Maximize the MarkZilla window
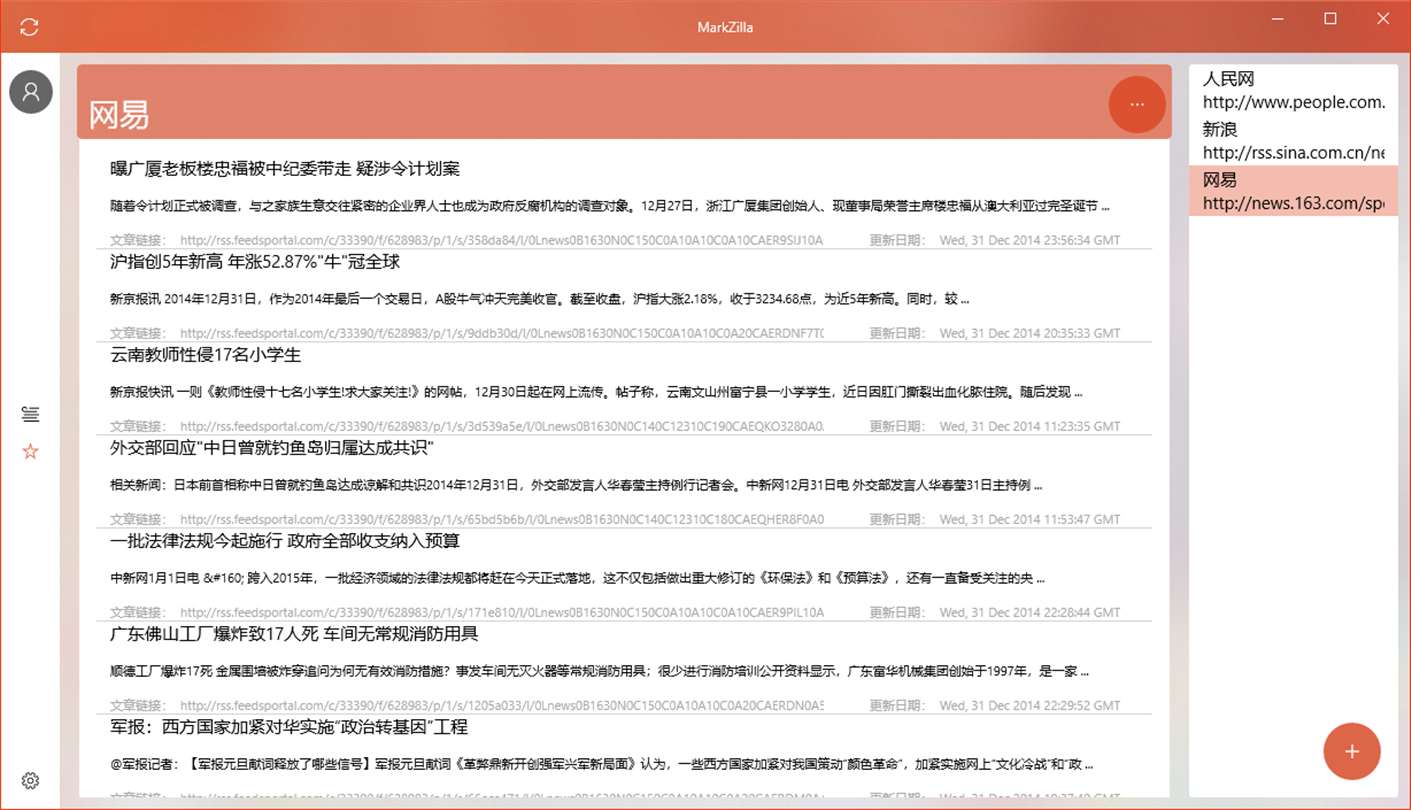The height and width of the screenshot is (810, 1411). [x=1330, y=19]
